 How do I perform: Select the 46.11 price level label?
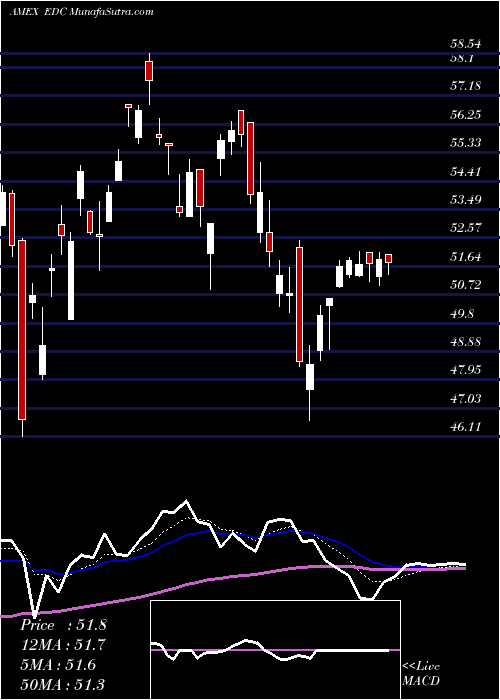[x=466, y=427]
